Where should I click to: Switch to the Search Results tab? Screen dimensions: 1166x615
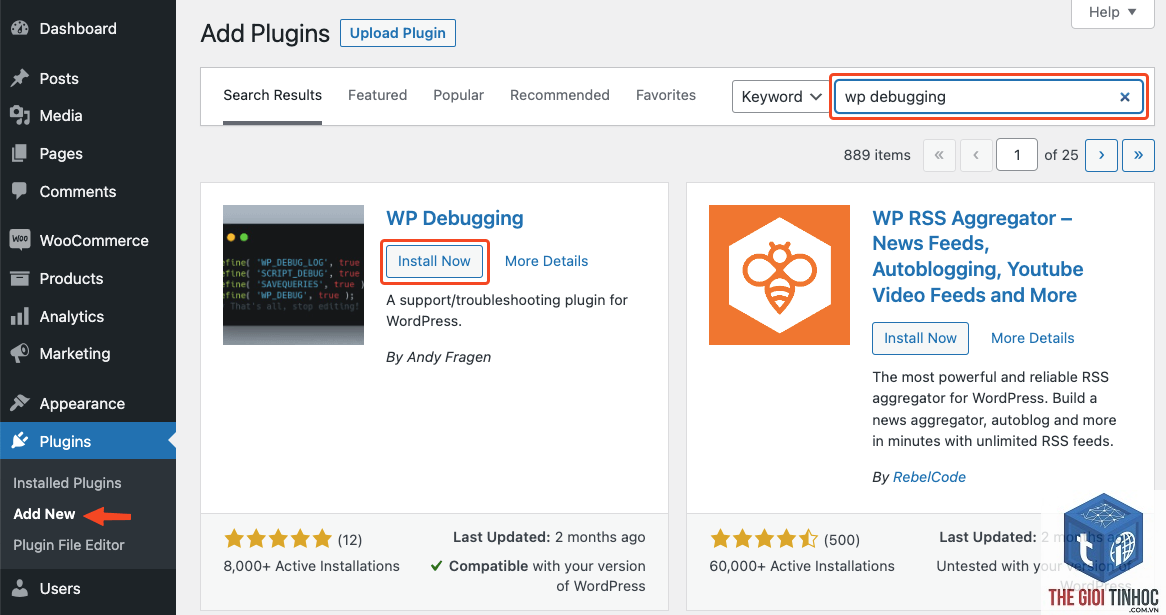click(x=272, y=95)
